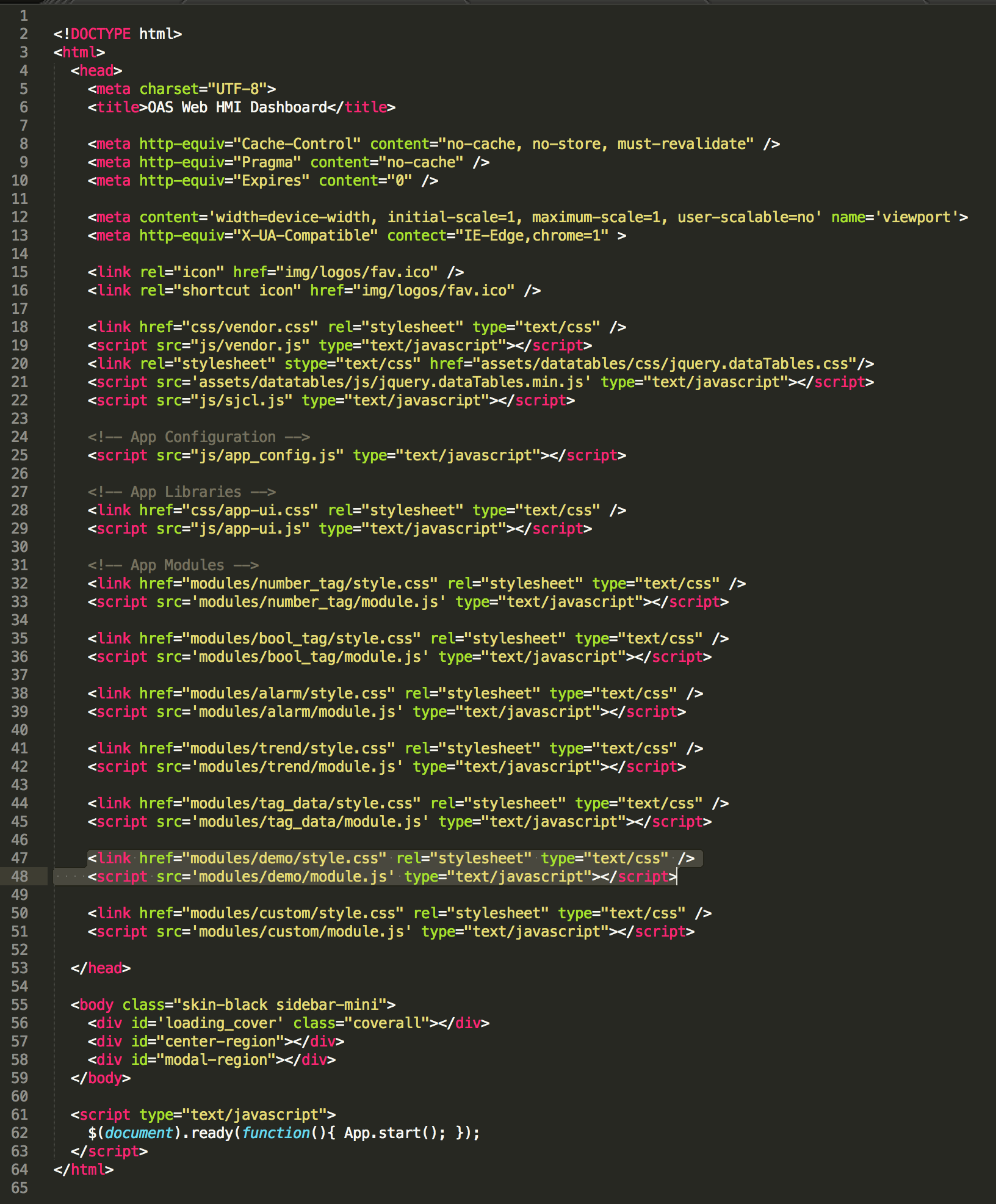Viewport: 996px width, 1204px height.
Task: Click the DOCTYPE declaration keyword
Action: [x=100, y=34]
